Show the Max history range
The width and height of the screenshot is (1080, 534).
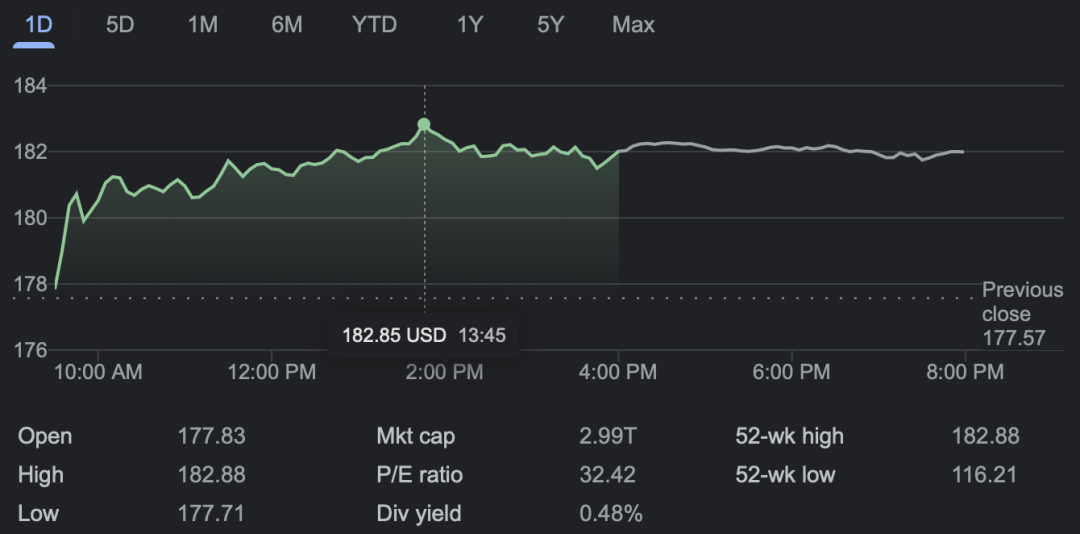pos(633,25)
